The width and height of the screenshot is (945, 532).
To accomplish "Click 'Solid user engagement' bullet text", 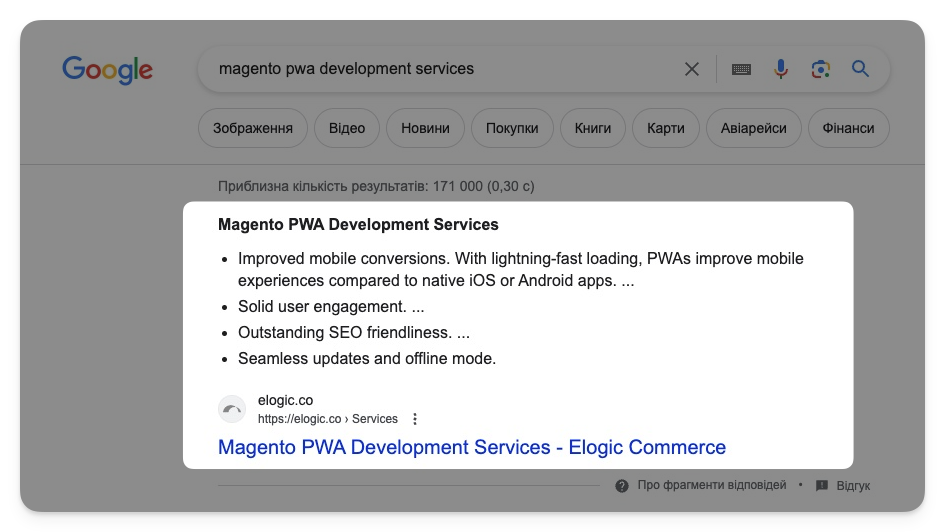I will (331, 307).
